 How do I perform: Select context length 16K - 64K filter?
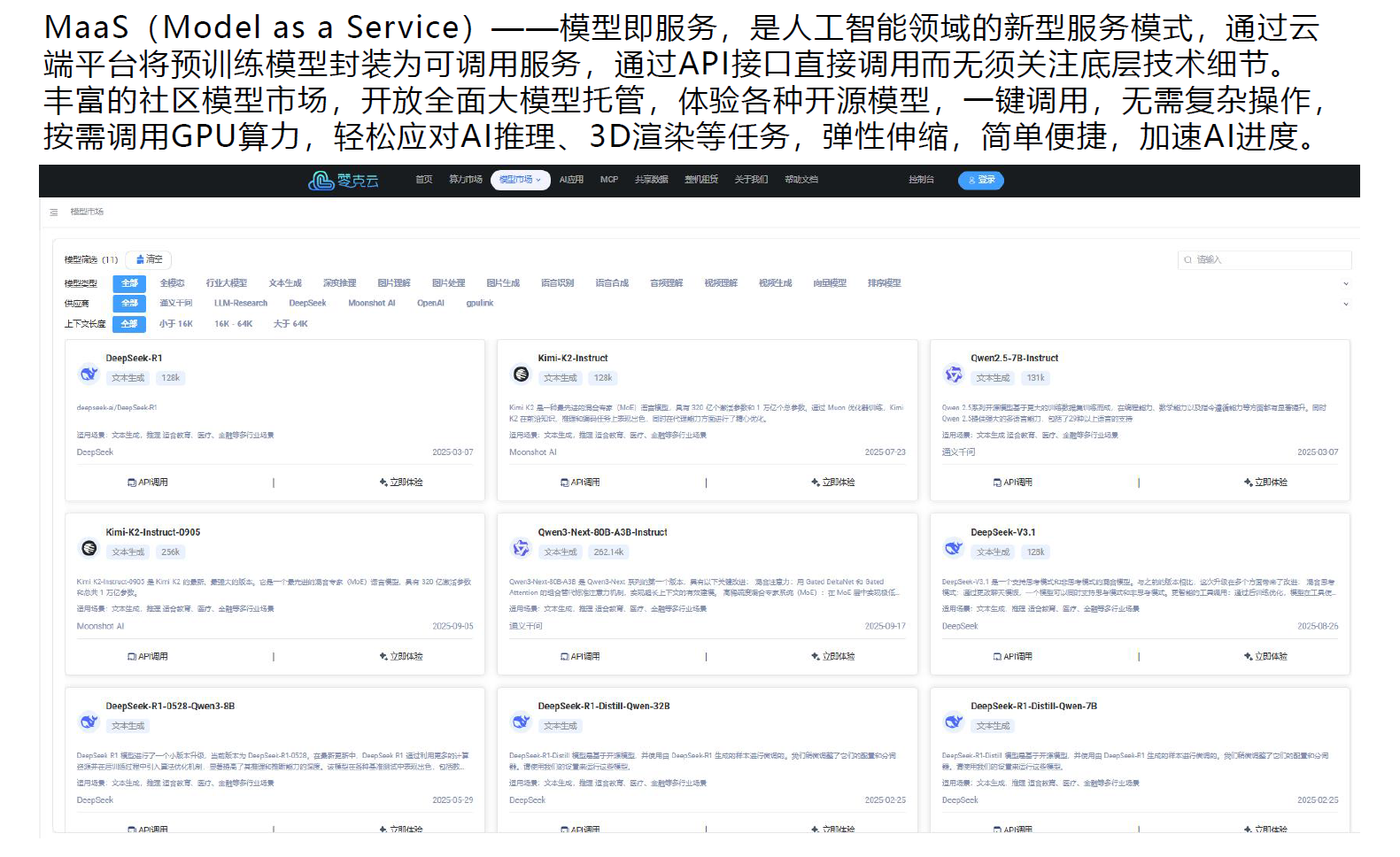click(x=233, y=324)
